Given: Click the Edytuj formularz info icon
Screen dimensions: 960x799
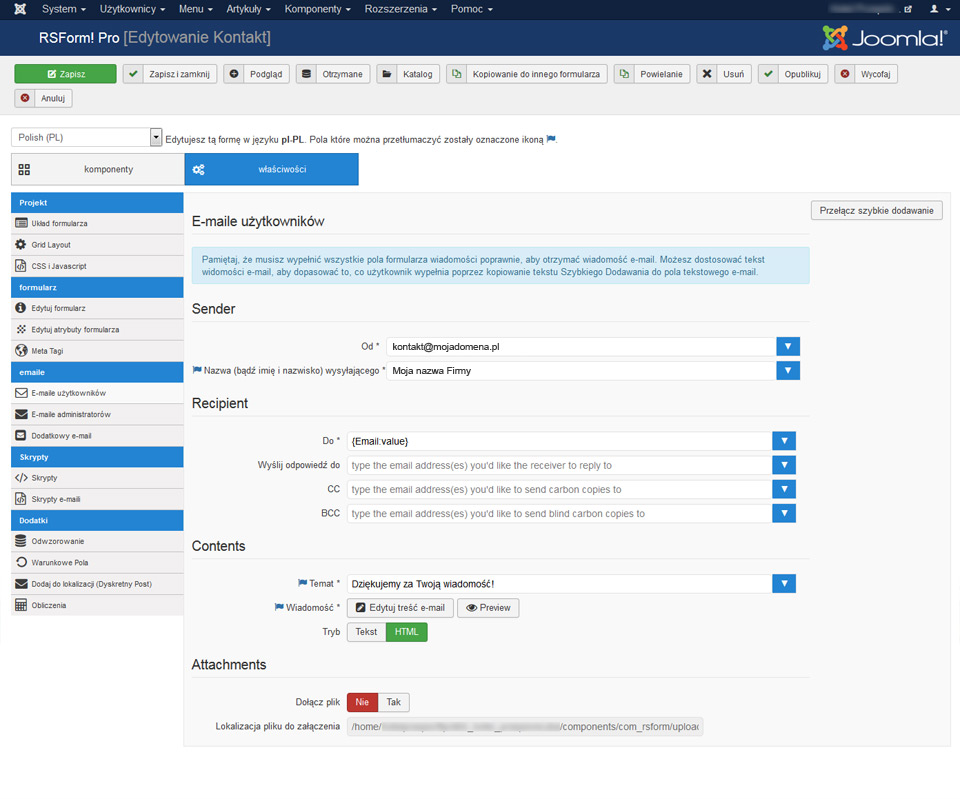Looking at the screenshot, I should tap(21, 308).
